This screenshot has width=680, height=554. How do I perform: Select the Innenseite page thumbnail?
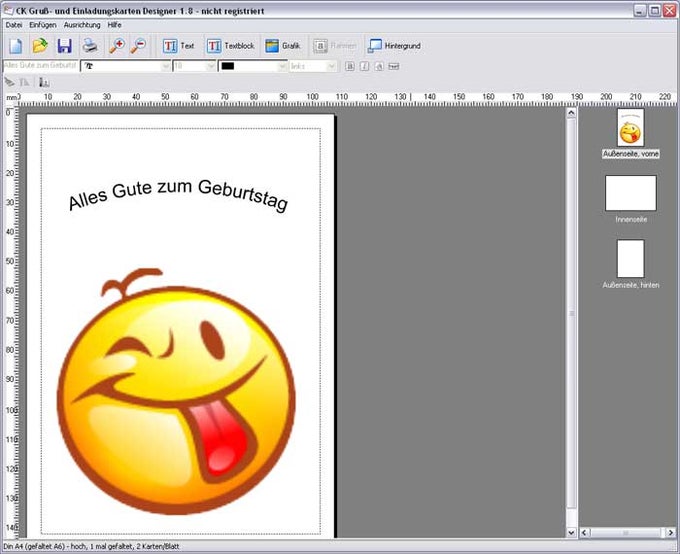631,194
